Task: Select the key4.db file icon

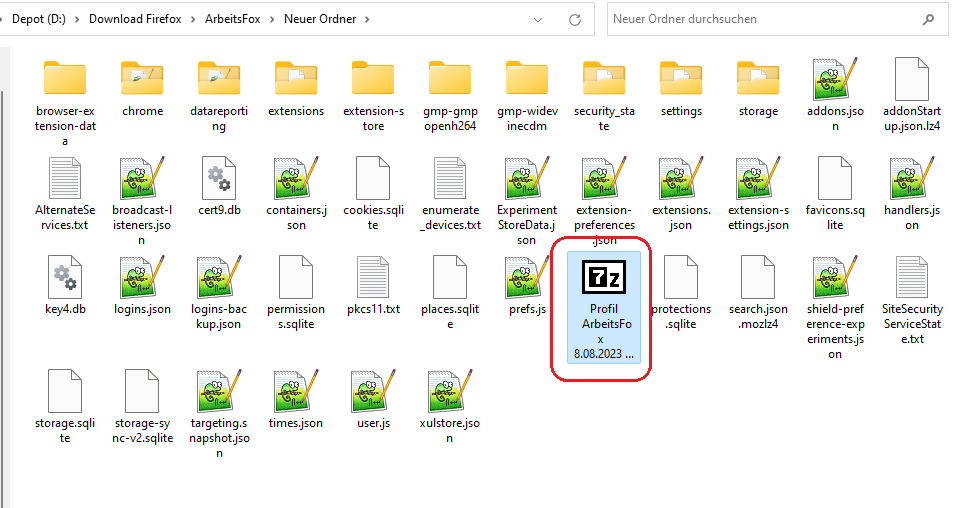Action: (65, 277)
